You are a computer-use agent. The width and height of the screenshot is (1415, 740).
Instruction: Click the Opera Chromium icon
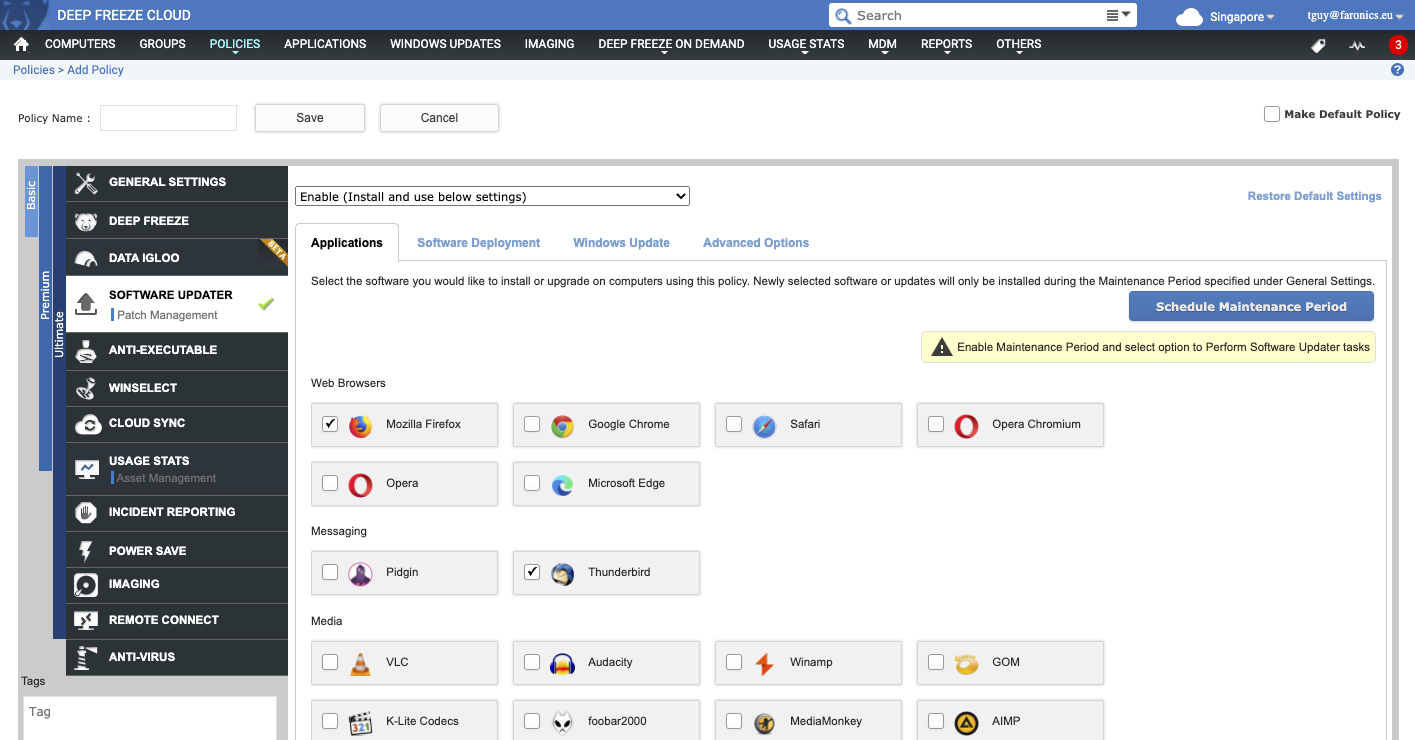point(966,425)
